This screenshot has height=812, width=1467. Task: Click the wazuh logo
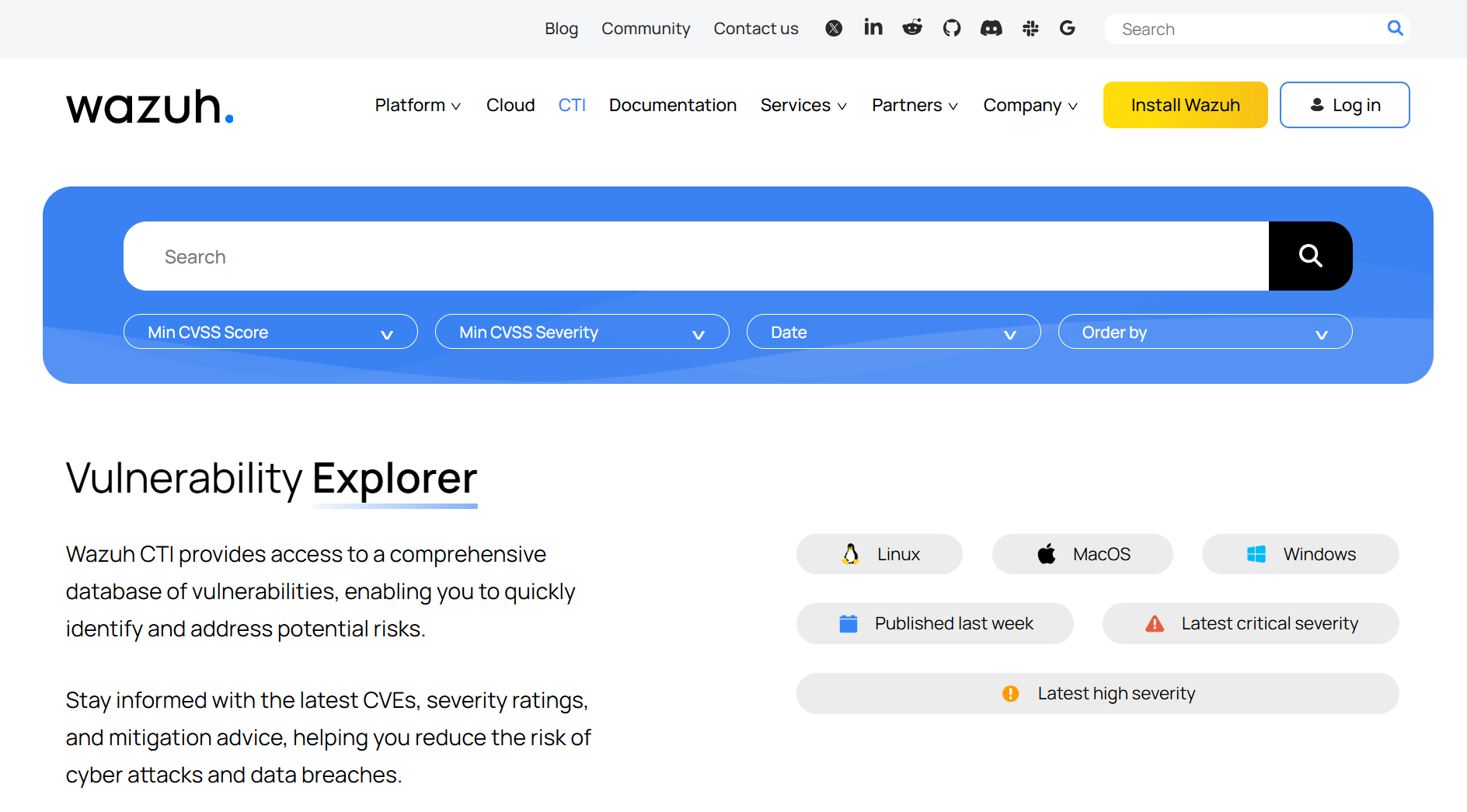click(x=150, y=107)
